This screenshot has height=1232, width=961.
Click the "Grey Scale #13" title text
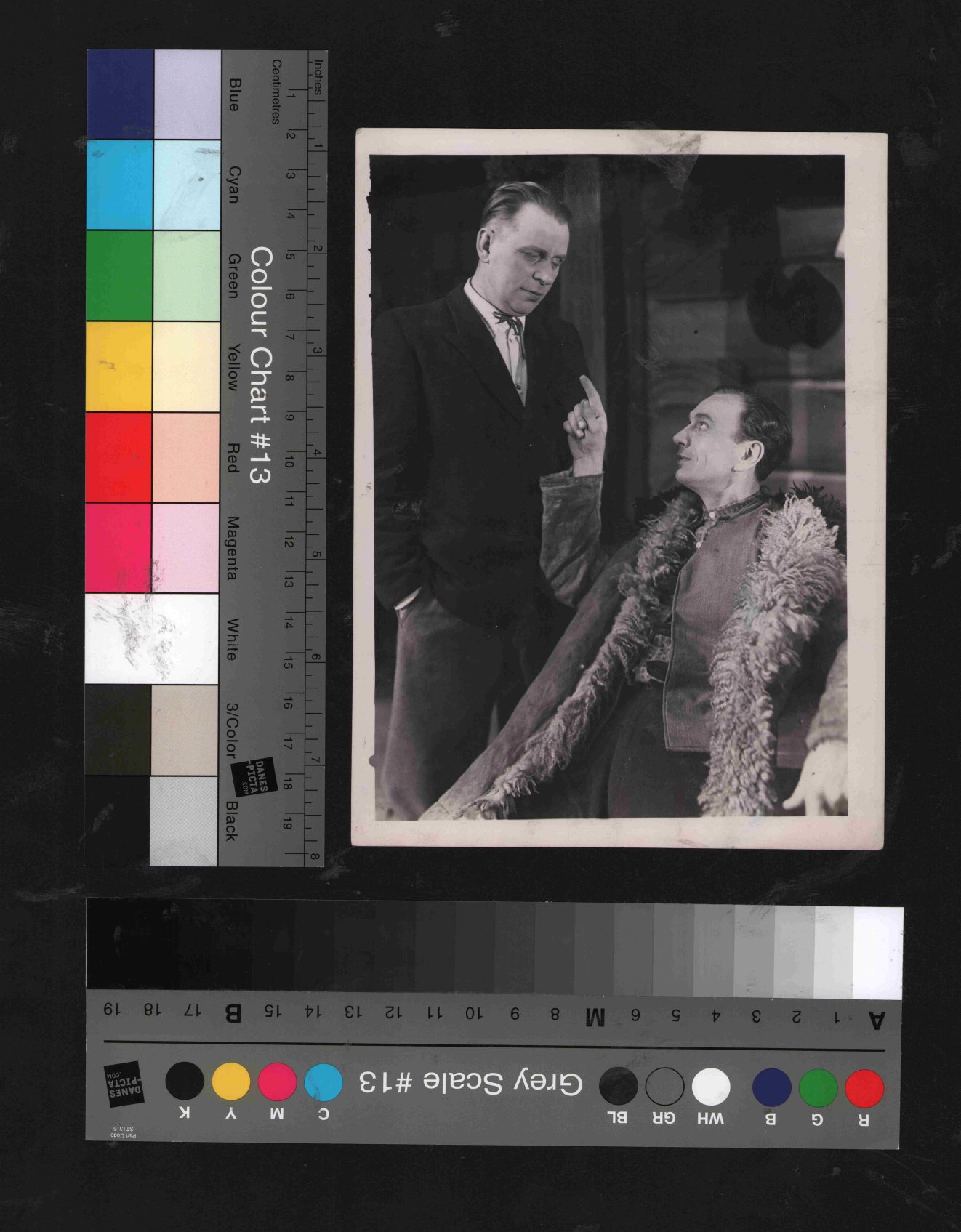click(x=470, y=1083)
